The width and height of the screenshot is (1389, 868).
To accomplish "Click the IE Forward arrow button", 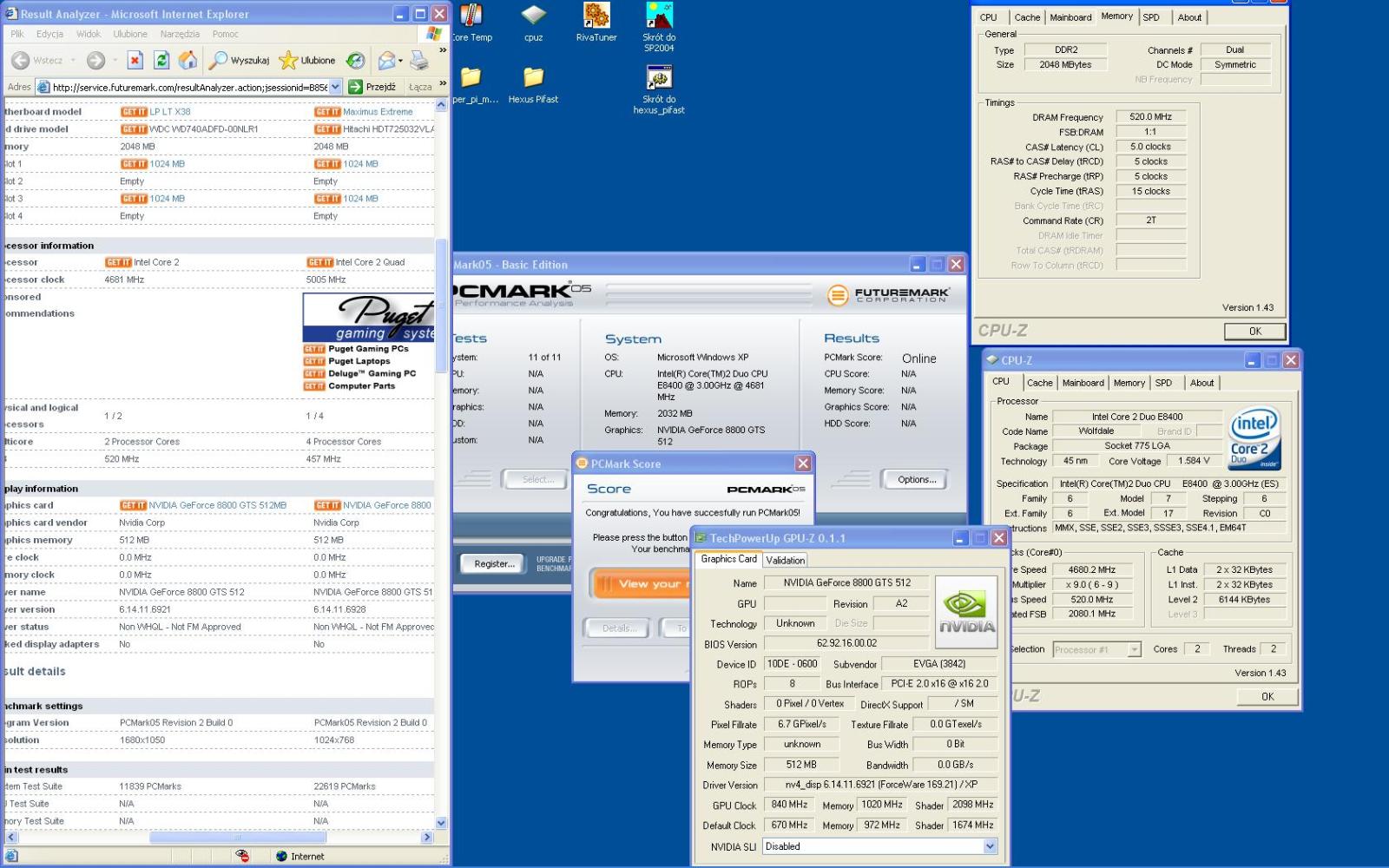I will coord(96,60).
